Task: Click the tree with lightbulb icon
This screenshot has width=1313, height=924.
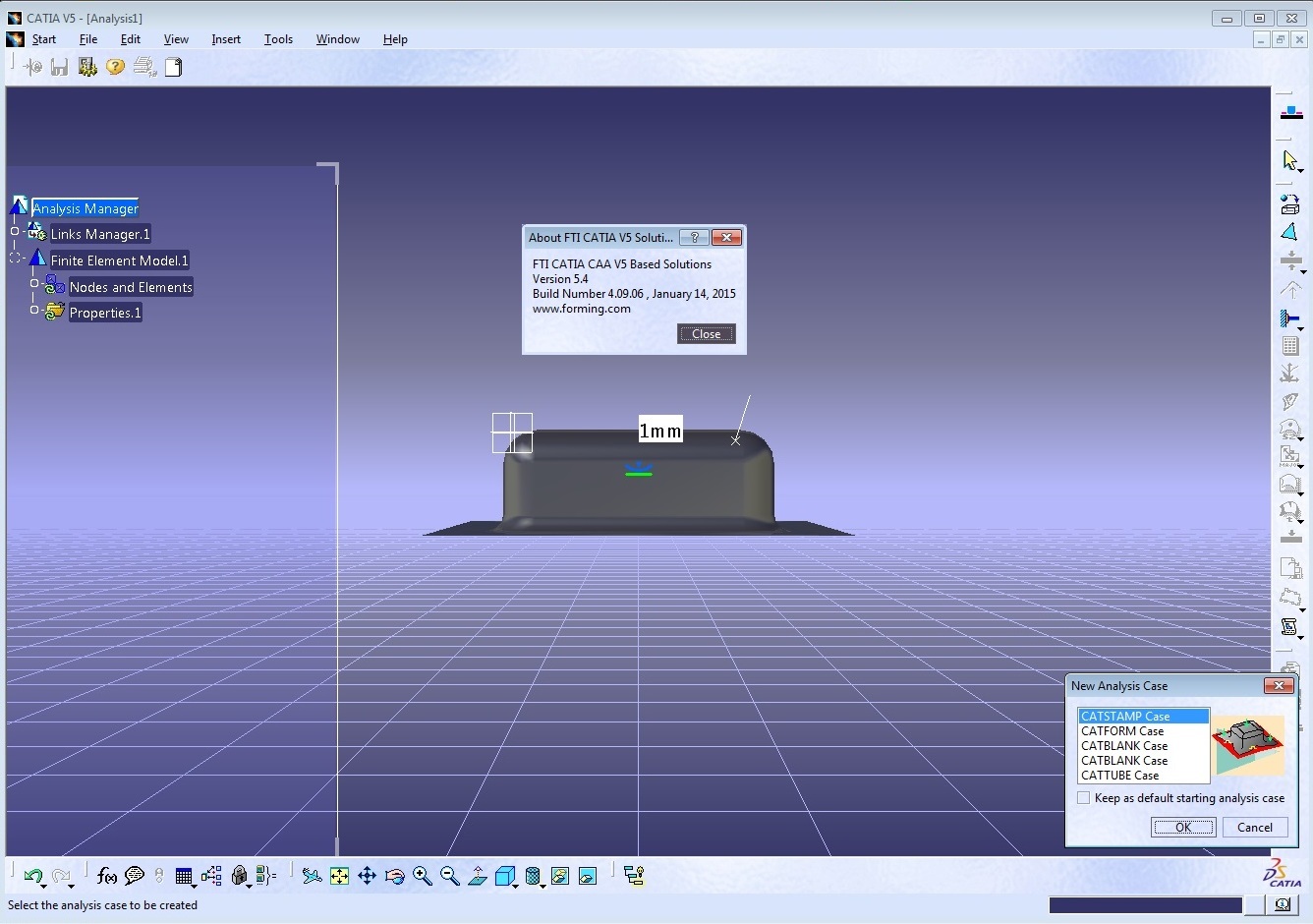Action: coord(634,876)
